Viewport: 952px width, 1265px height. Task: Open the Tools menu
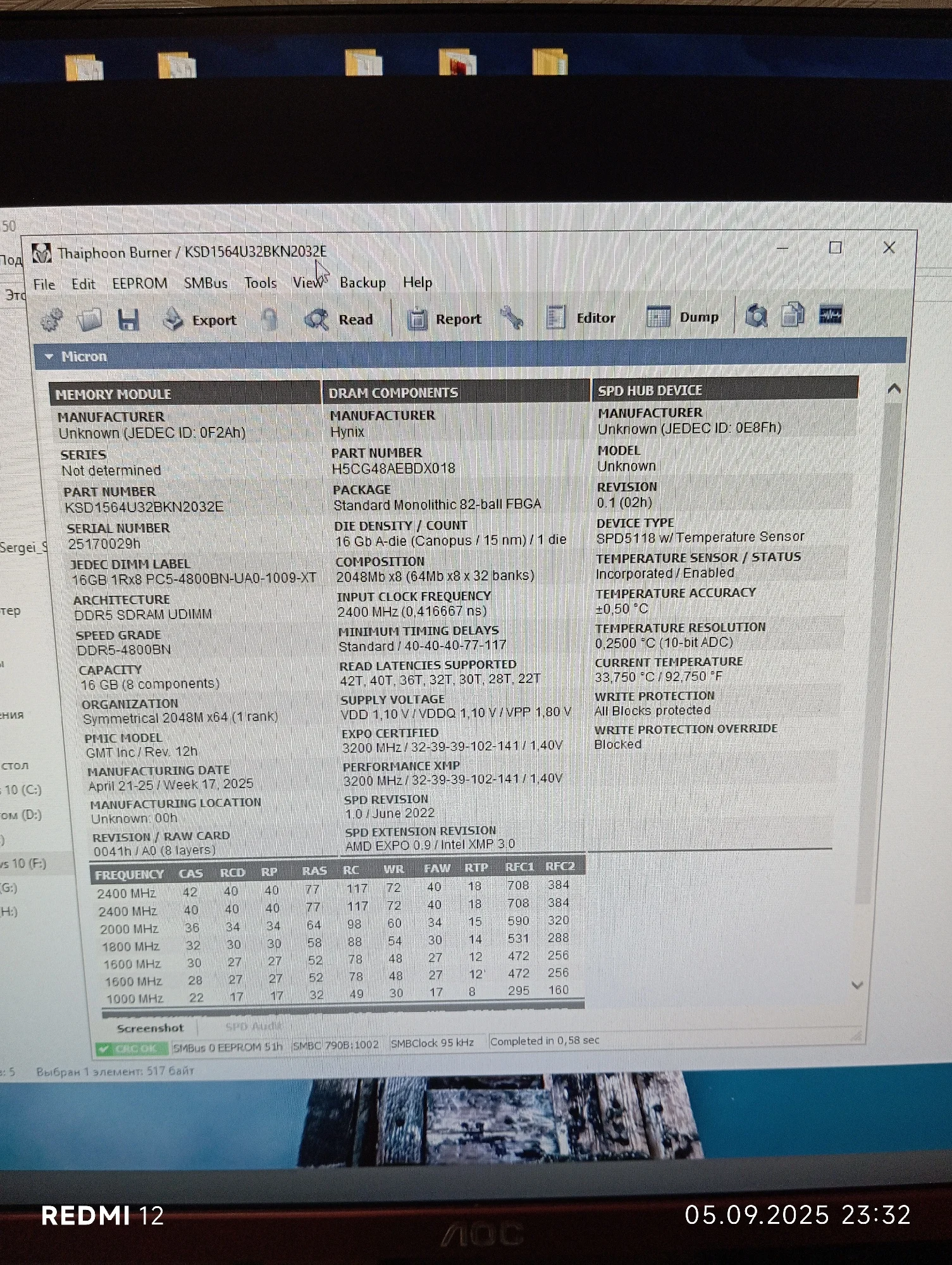261,283
